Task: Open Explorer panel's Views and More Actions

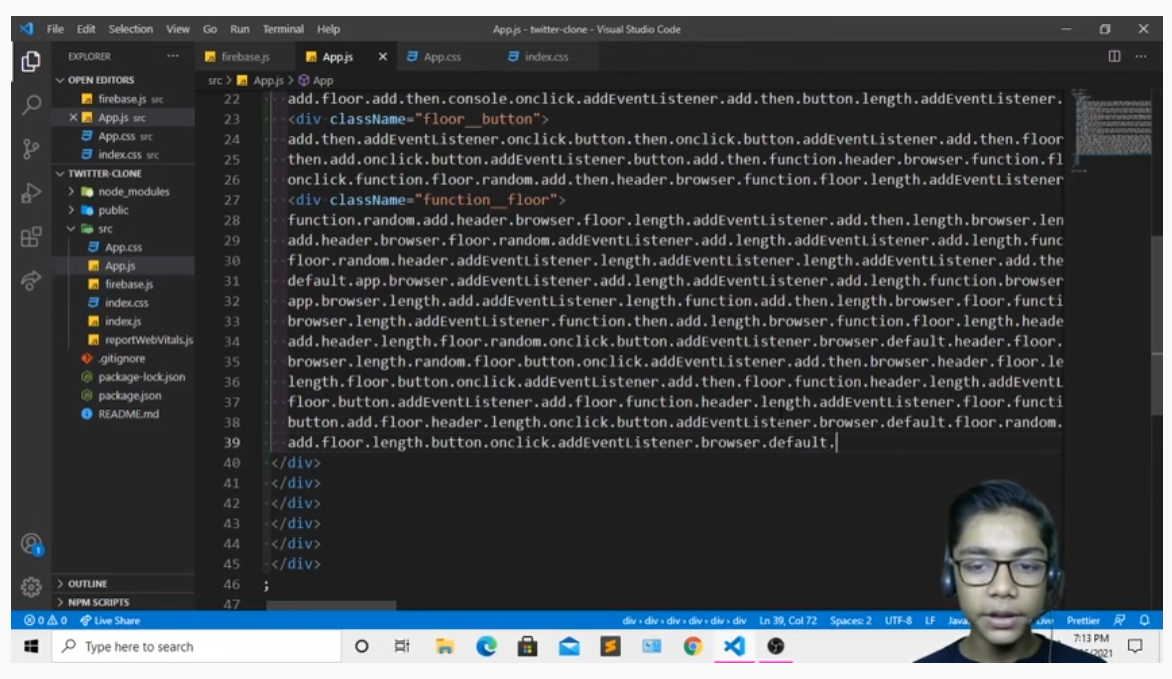Action: [x=173, y=56]
